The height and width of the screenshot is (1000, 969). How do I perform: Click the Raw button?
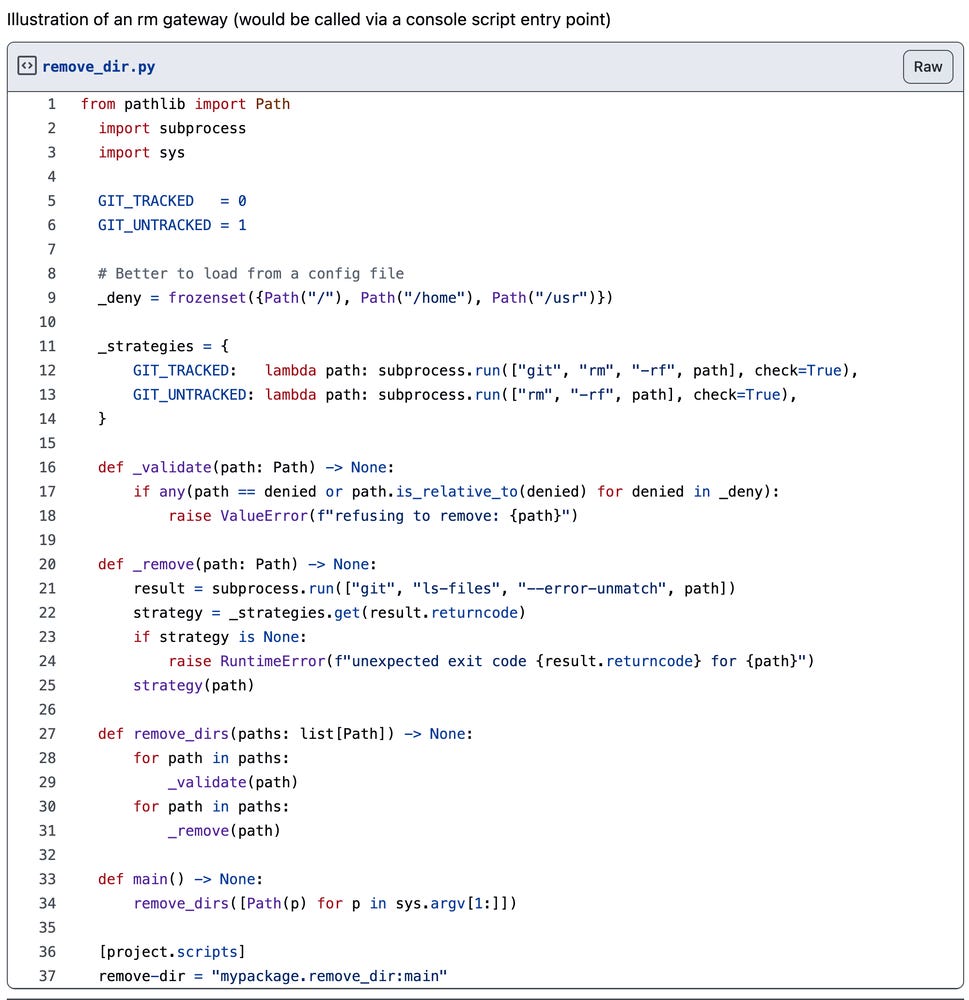[928, 66]
